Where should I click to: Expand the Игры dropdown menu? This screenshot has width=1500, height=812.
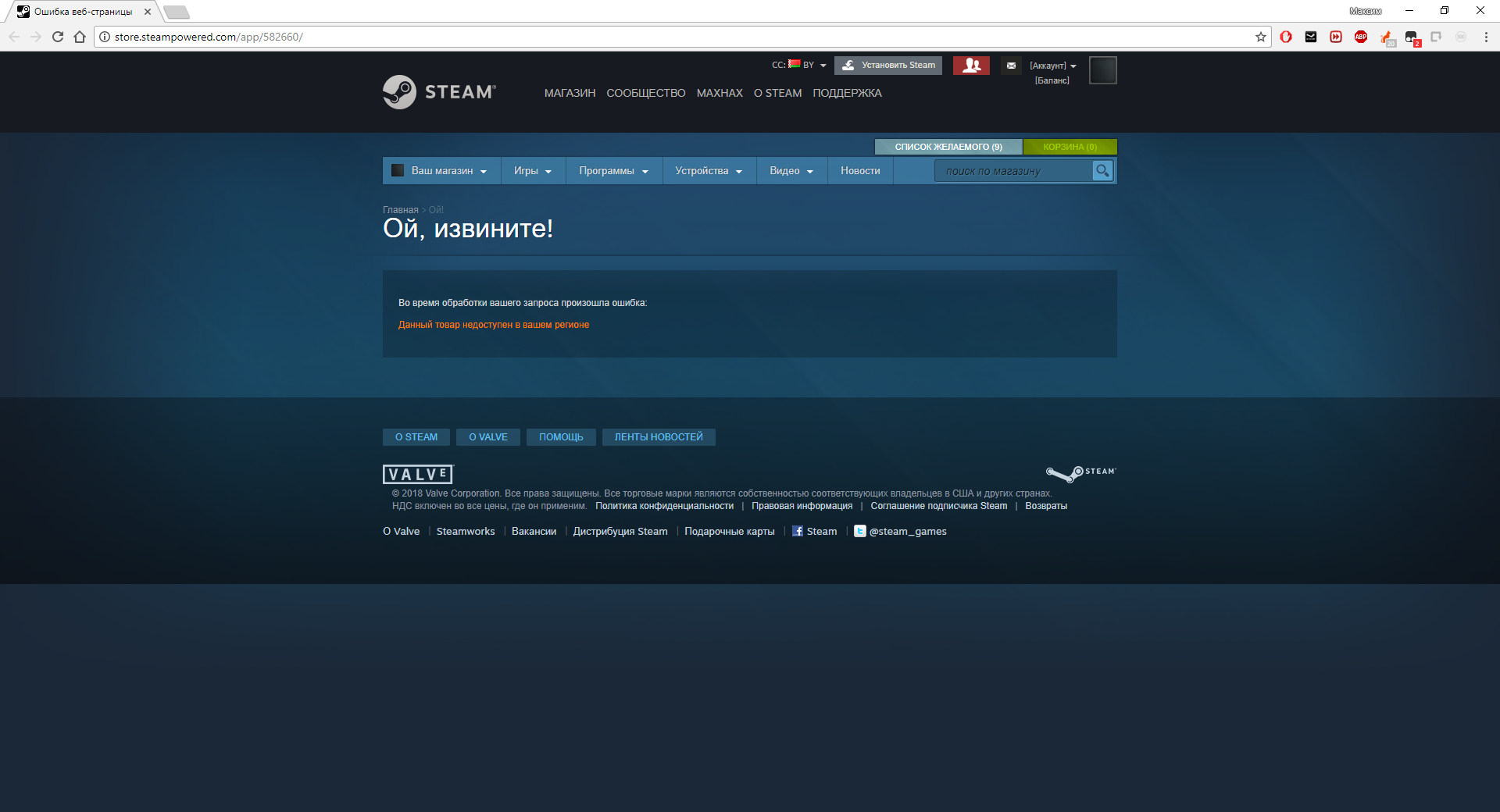[533, 171]
